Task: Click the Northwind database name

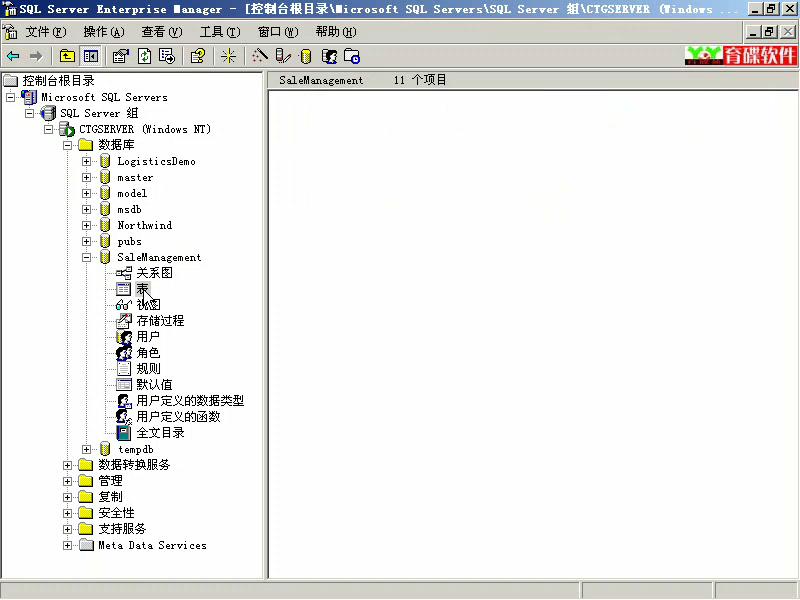Action: click(x=144, y=226)
